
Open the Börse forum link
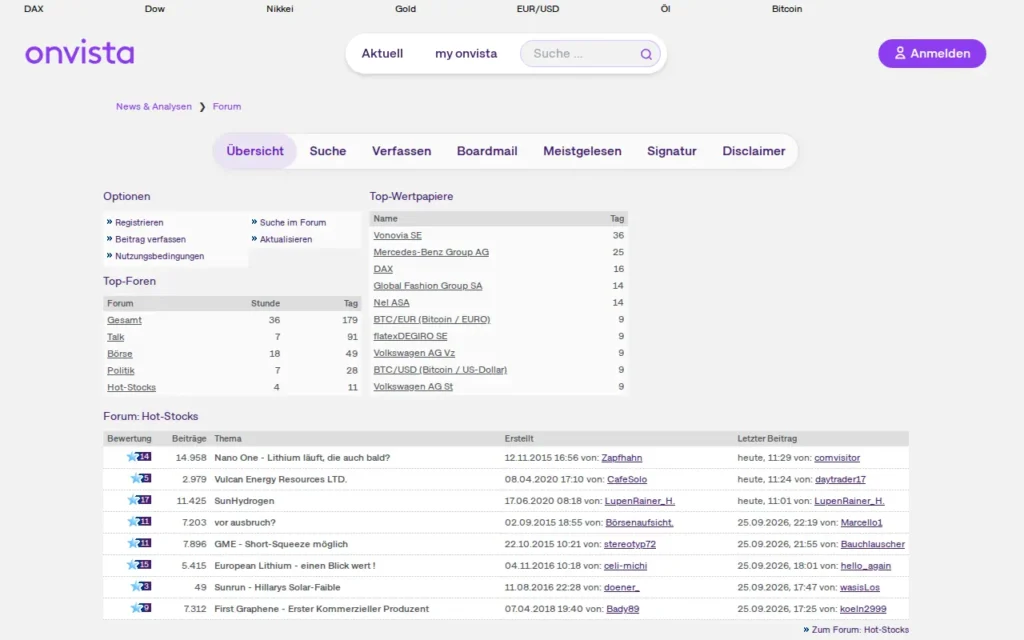click(x=120, y=353)
